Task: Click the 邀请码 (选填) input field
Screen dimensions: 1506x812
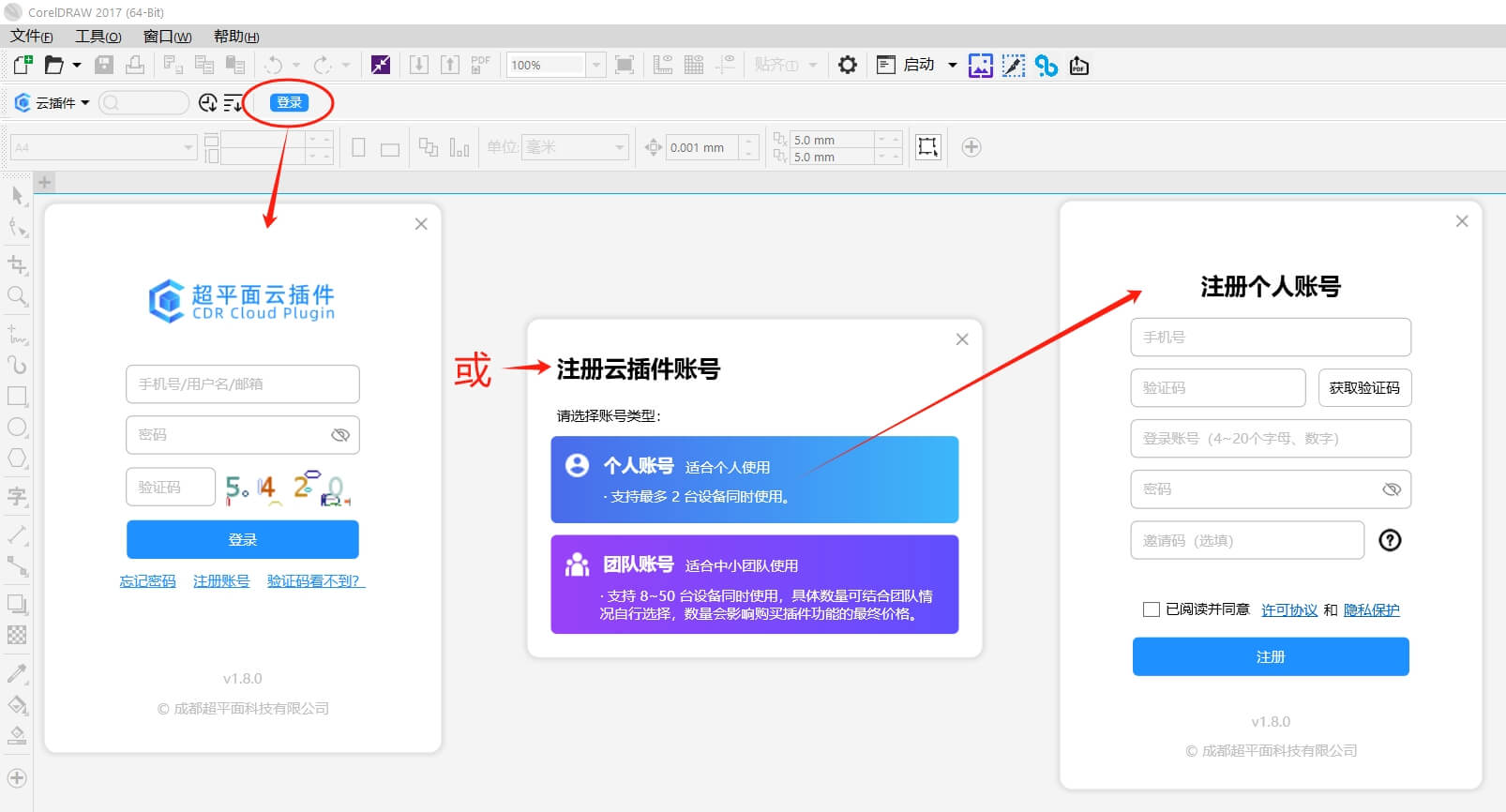Action: pos(1247,540)
